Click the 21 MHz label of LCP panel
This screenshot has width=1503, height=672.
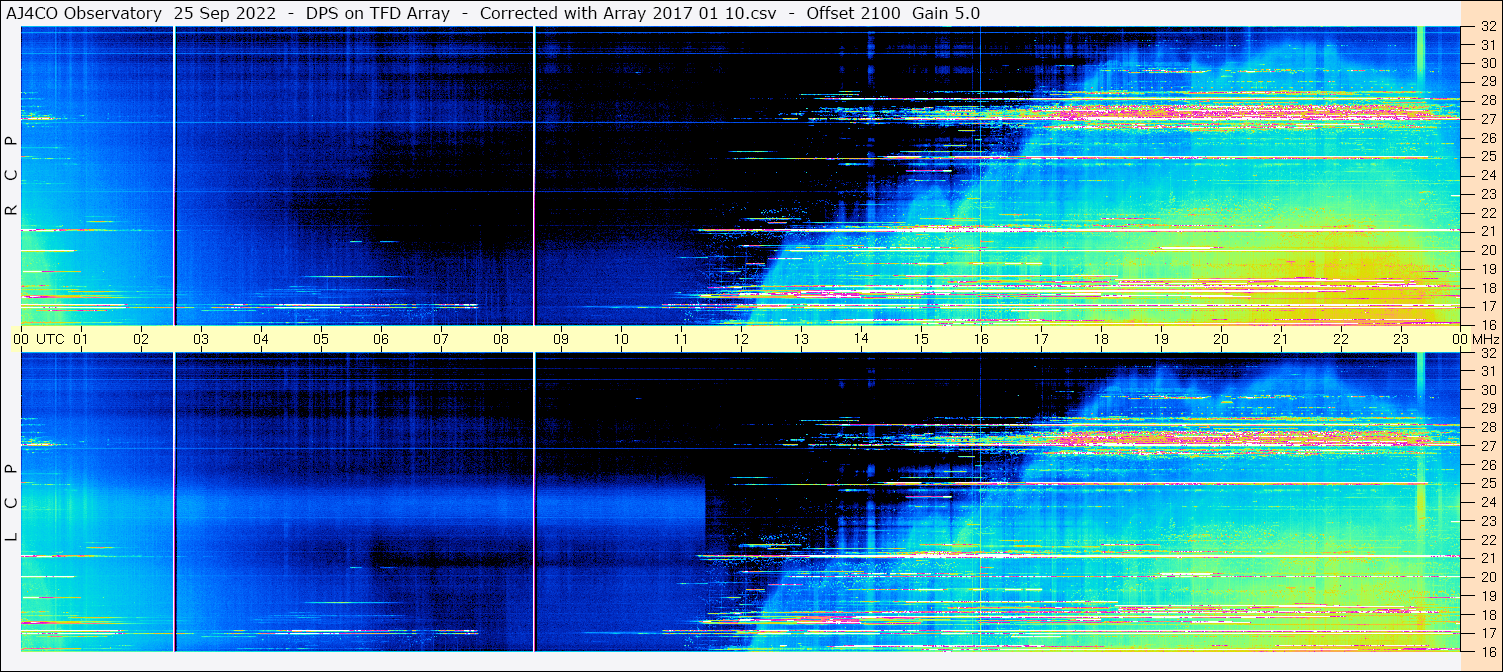tap(1487, 558)
